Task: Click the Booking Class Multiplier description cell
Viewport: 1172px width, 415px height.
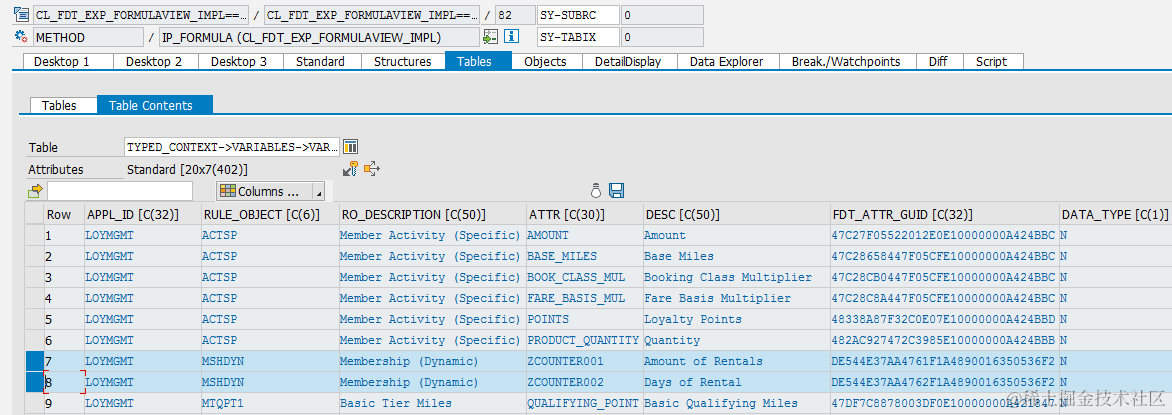Action: coord(737,277)
